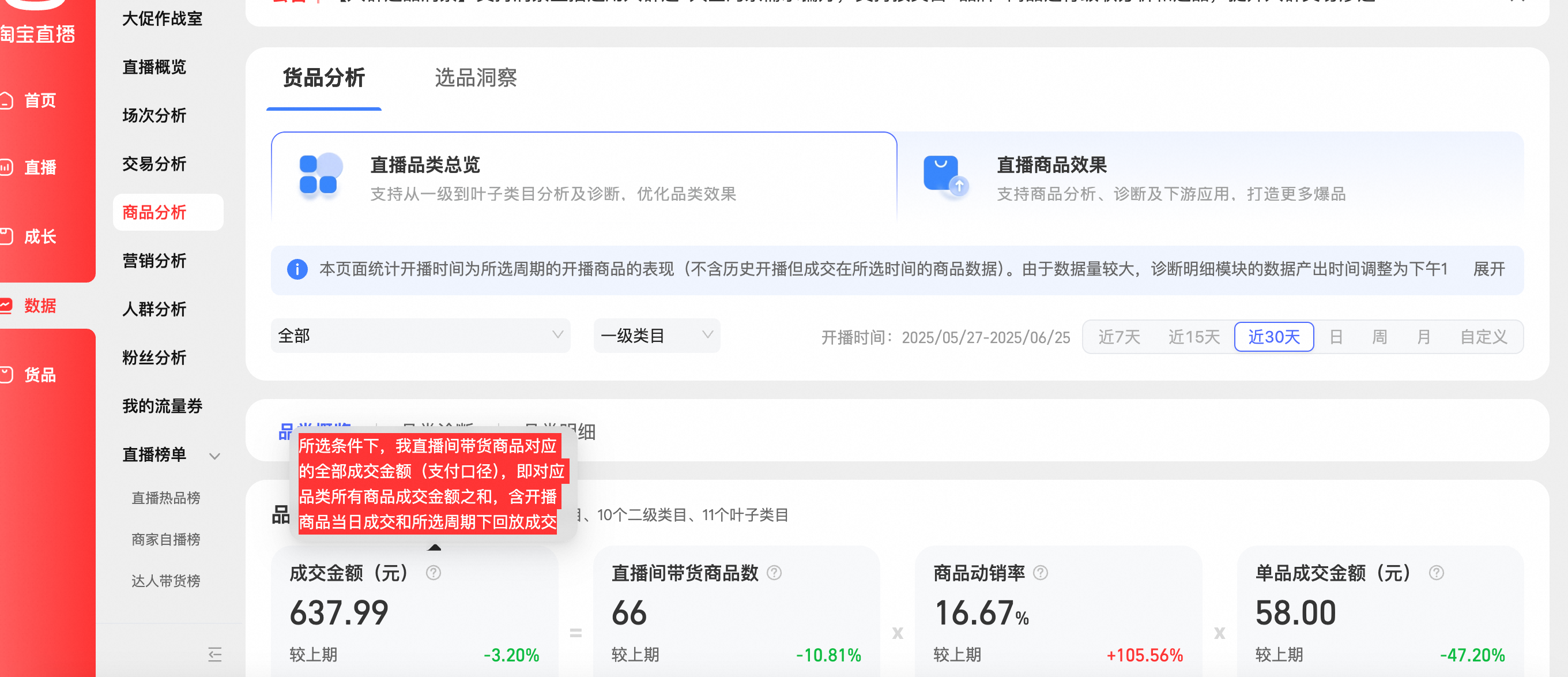Open 交易分析 menu item
This screenshot has height=677, width=1568.
click(154, 164)
